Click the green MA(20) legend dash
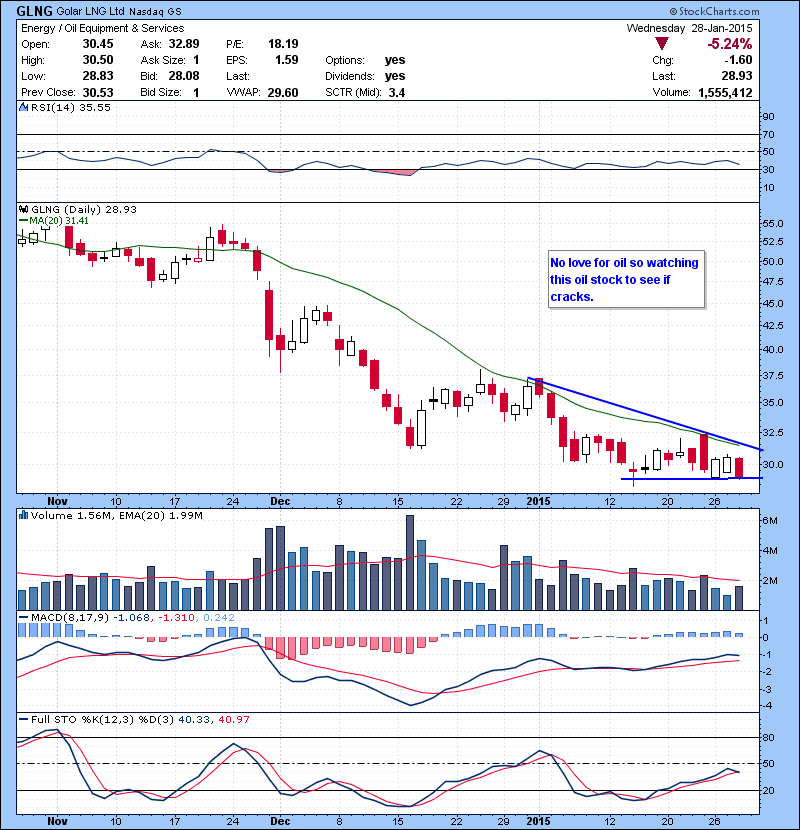This screenshot has width=800, height=830. [x=23, y=221]
